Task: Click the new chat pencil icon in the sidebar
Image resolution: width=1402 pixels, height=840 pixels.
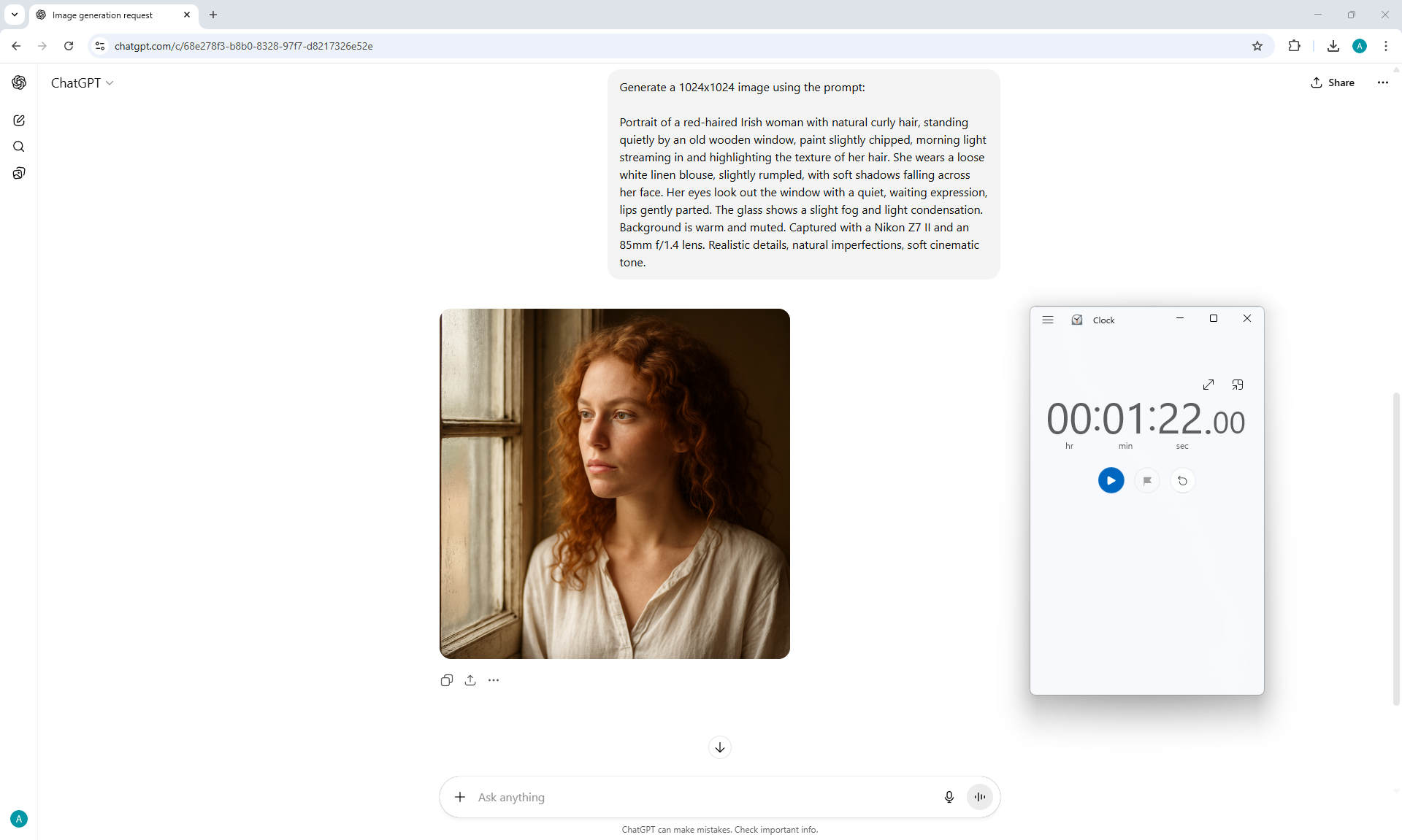Action: tap(19, 120)
